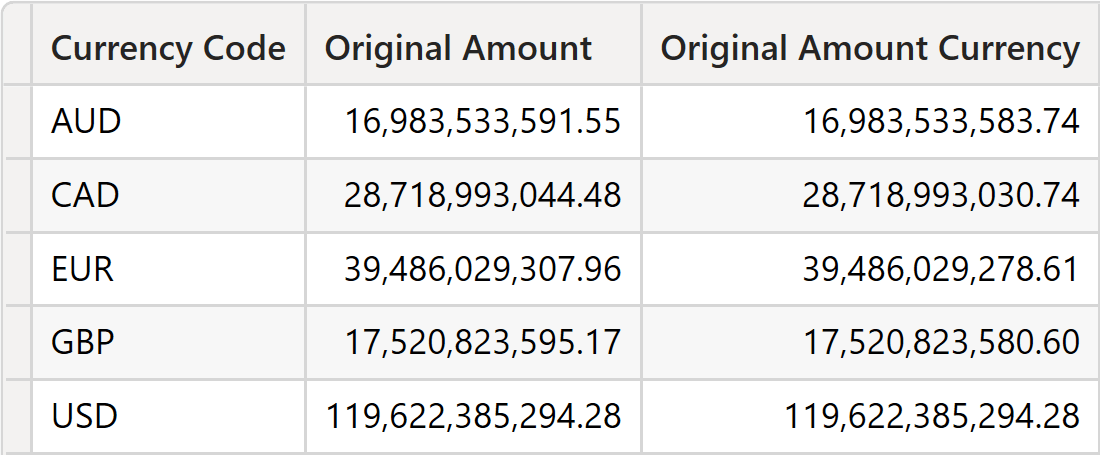Click the EUR currency code cell
Viewport: 1100px width, 455px height.
point(168,269)
